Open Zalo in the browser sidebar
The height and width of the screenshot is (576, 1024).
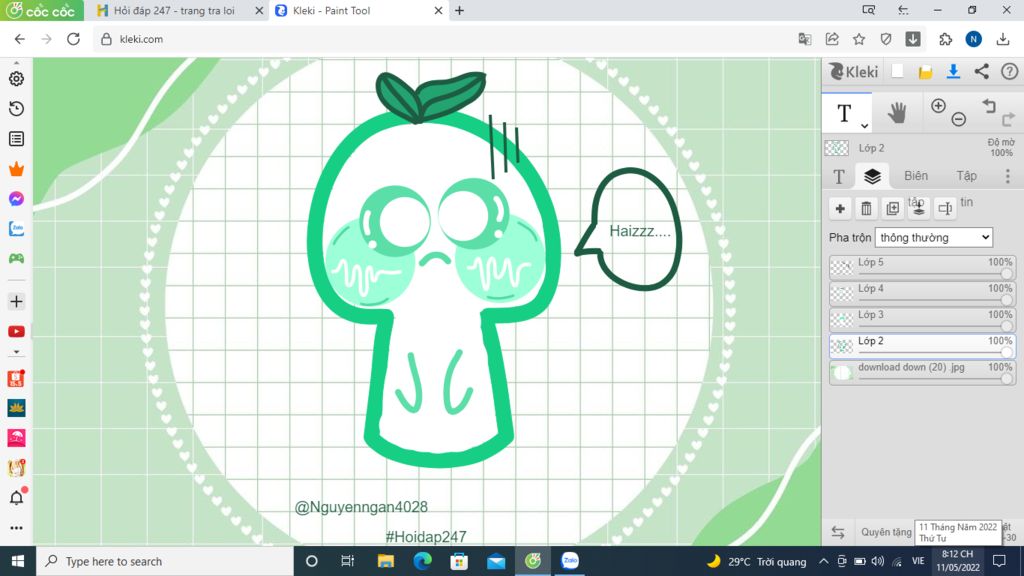coord(16,229)
